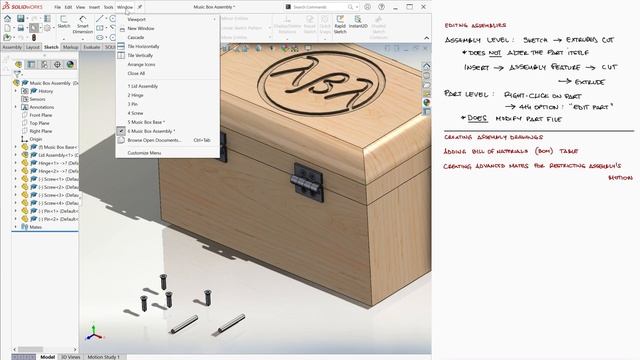Open the SOLIDWORKS Resources home icon in the task pane
The height and width of the screenshot is (360, 640).
tap(427, 65)
